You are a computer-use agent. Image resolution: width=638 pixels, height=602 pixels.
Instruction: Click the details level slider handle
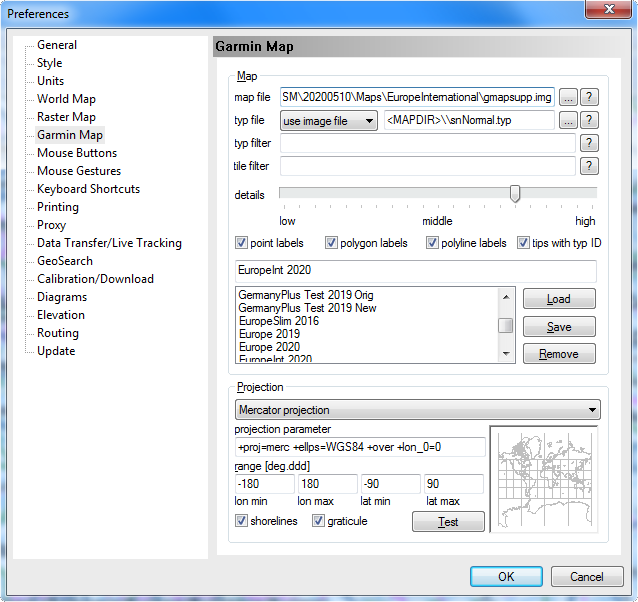tap(515, 193)
